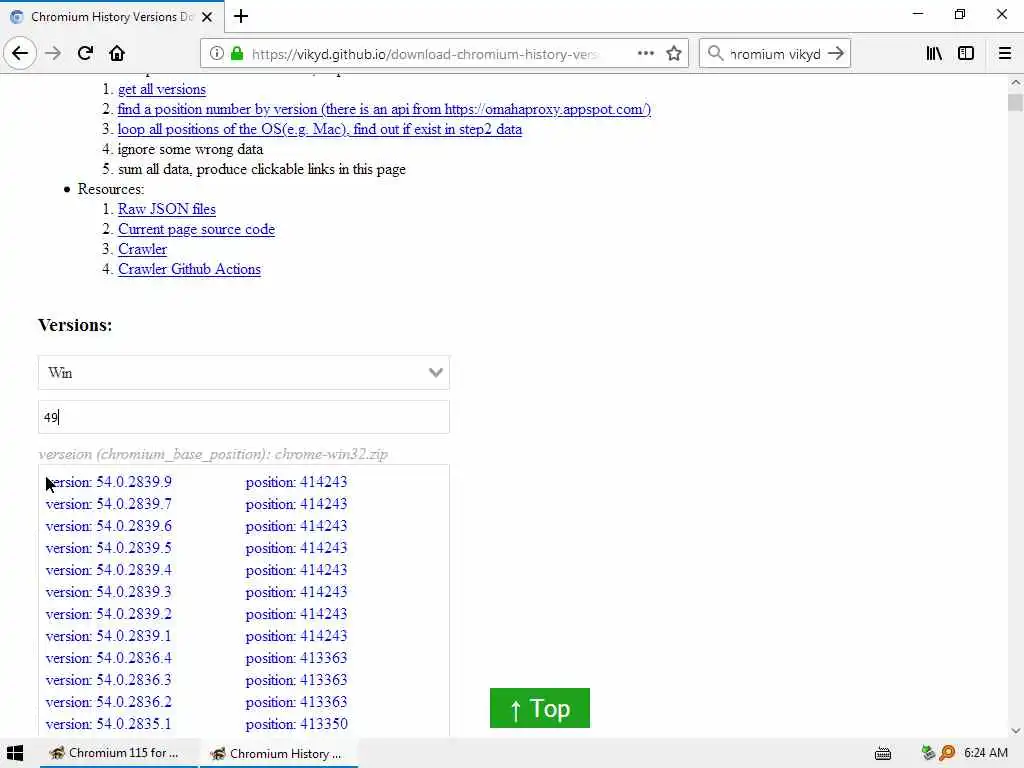Close the Chromium History Versions tab
Screen dimensions: 1024x768
(207, 17)
